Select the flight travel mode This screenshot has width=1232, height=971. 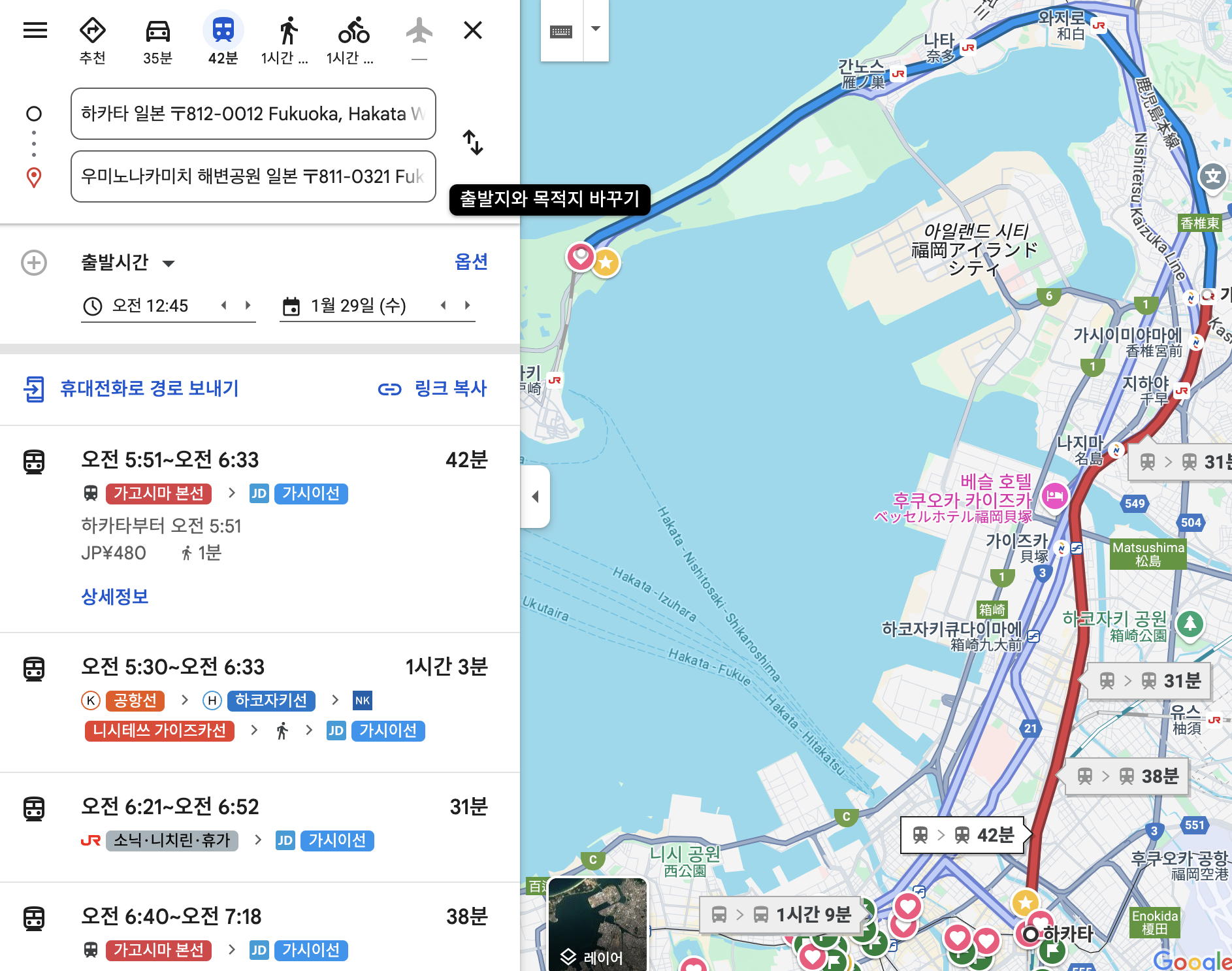(419, 38)
